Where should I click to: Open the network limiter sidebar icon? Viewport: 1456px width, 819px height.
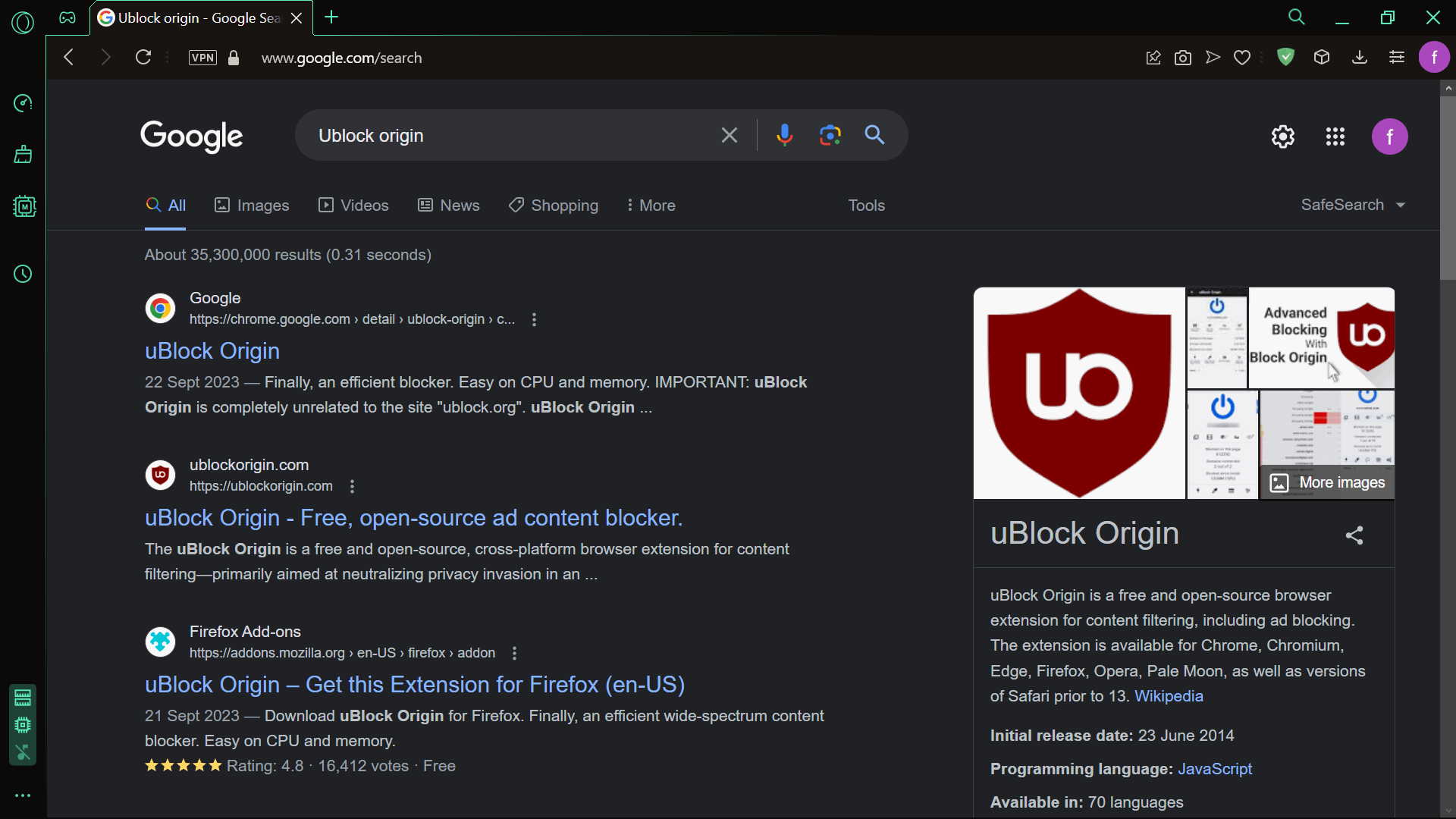(23, 753)
